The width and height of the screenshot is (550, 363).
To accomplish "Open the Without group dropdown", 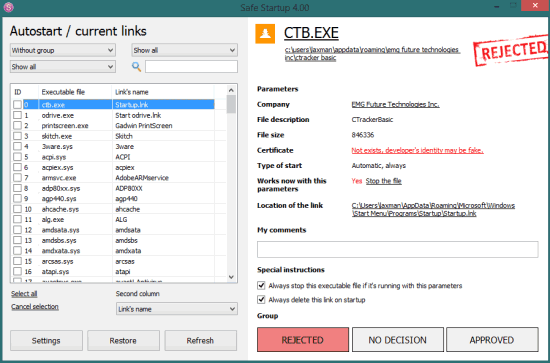I will pyautogui.click(x=62, y=50).
